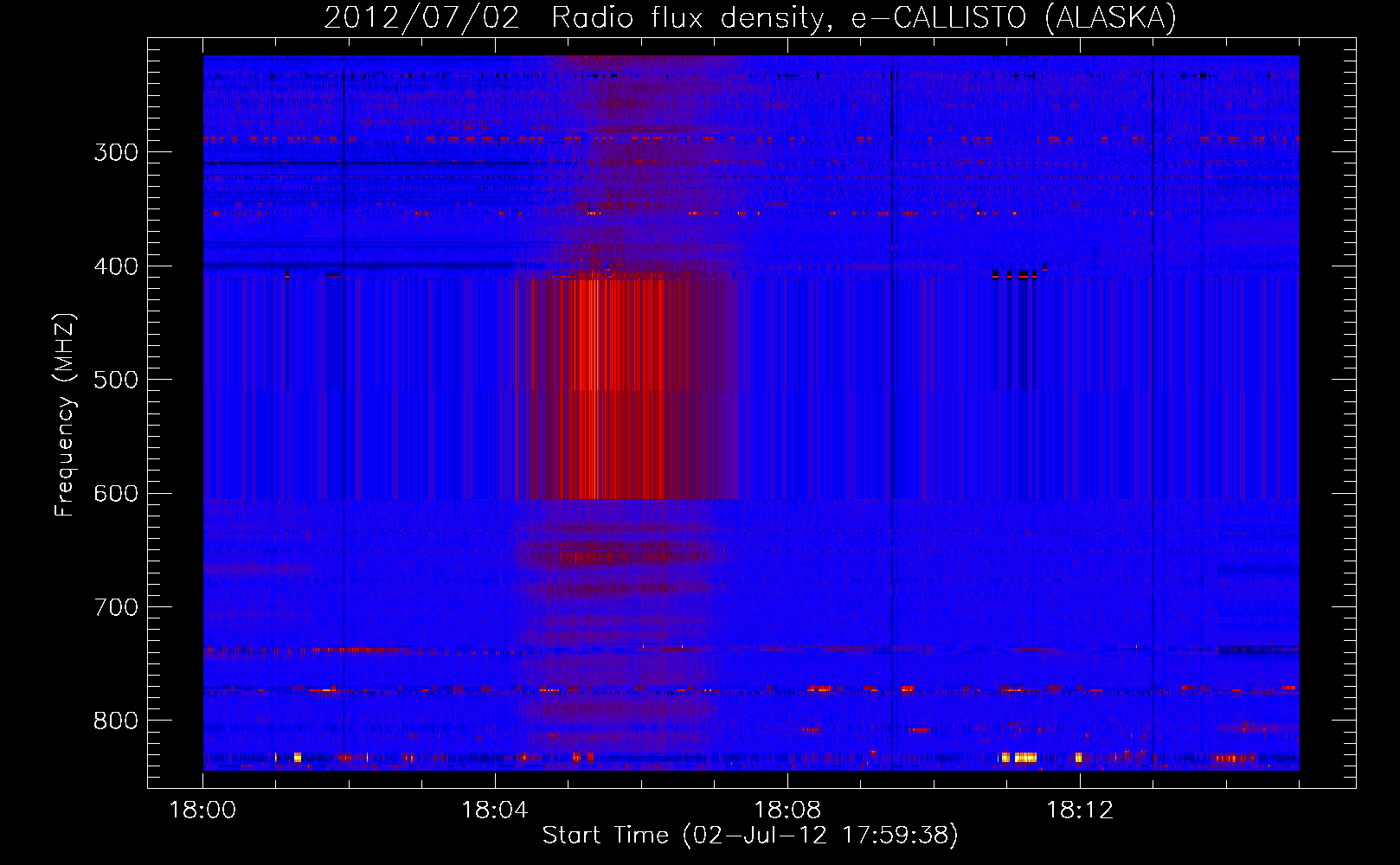1400x865 pixels.
Task: Select the 500 frequency tick label
Action: point(116,380)
